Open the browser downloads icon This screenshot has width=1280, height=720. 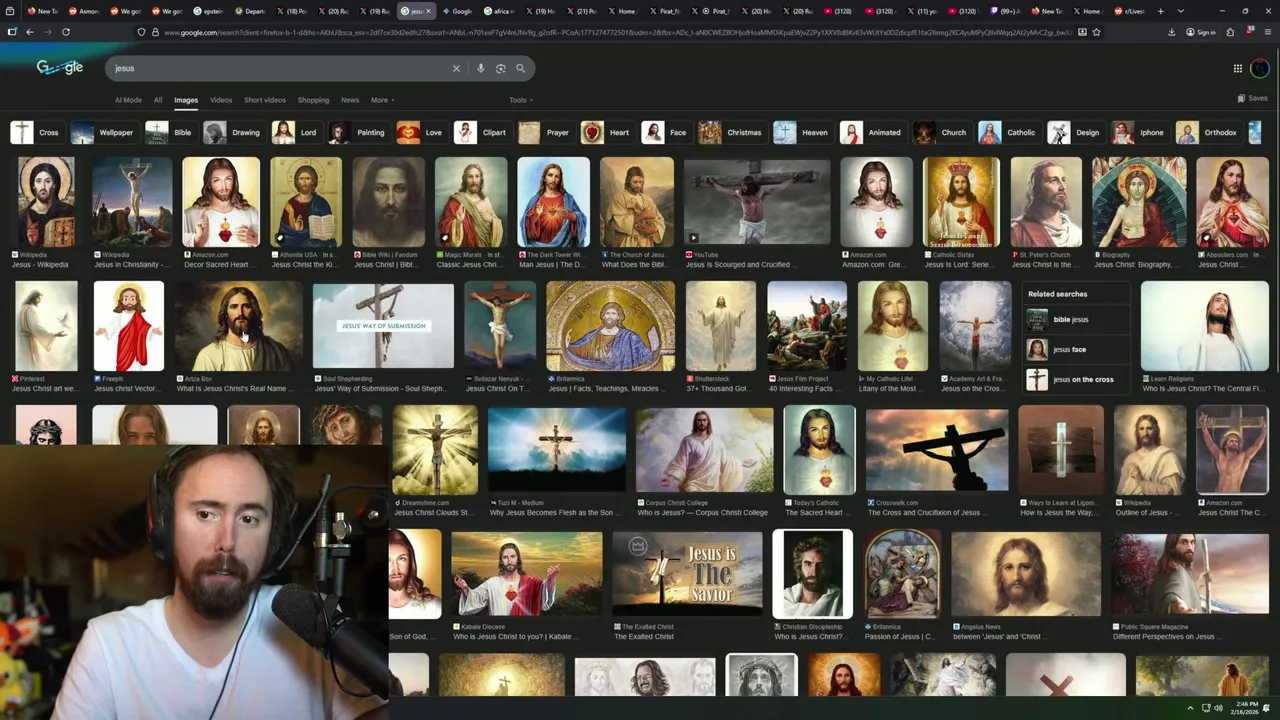[1172, 32]
